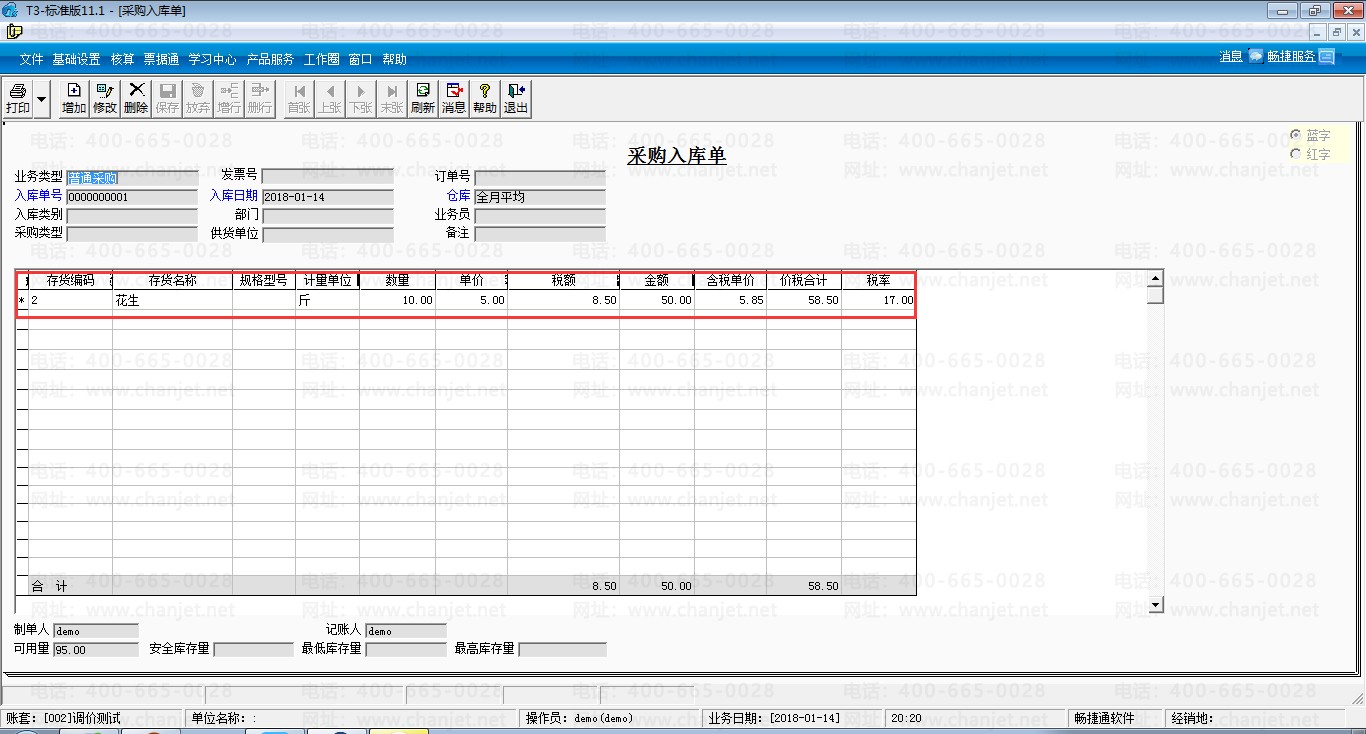Click the 保存 (Save) toolbar icon
1366x734 pixels.
point(167,98)
